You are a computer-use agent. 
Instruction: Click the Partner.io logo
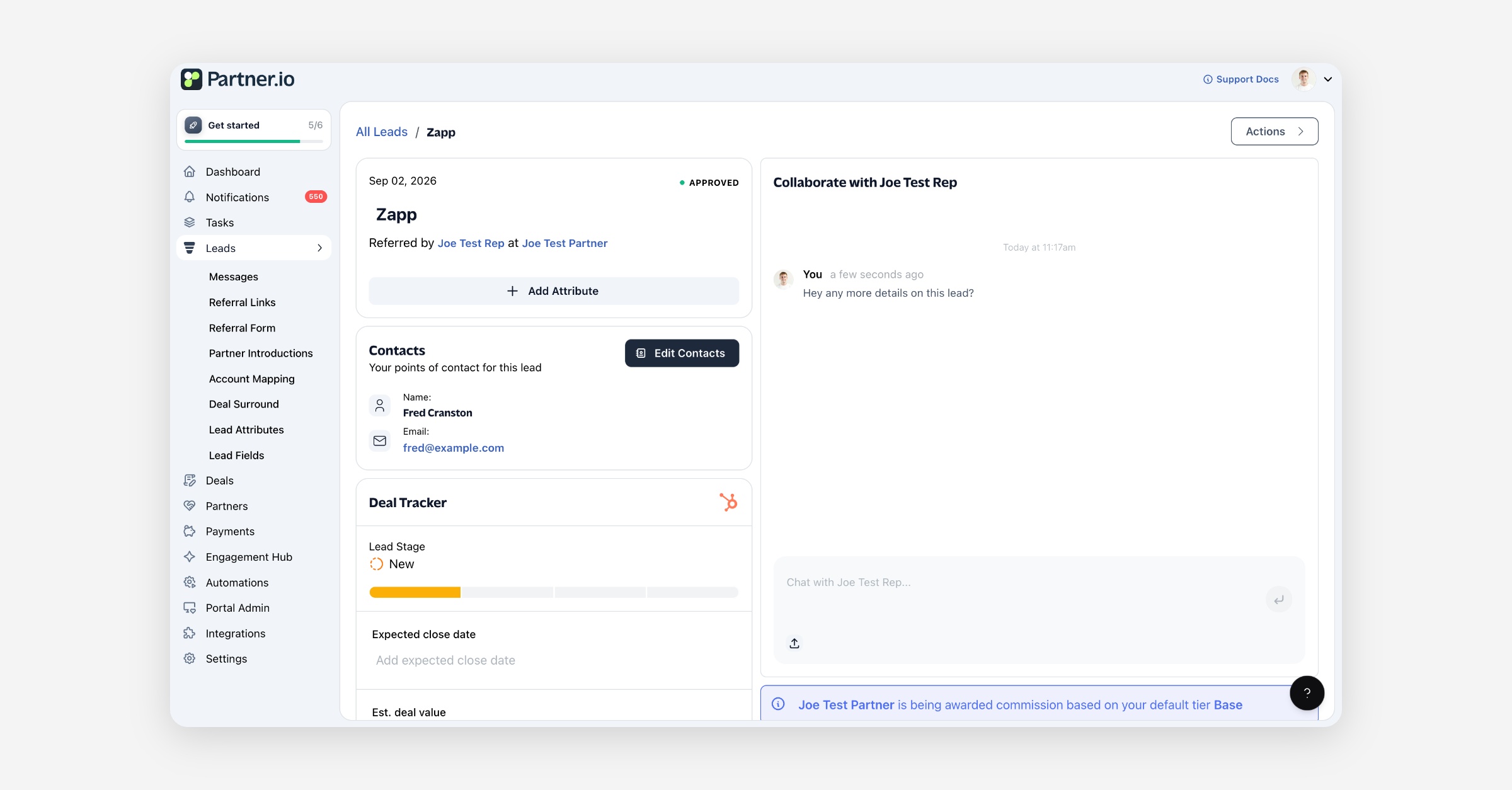238,79
